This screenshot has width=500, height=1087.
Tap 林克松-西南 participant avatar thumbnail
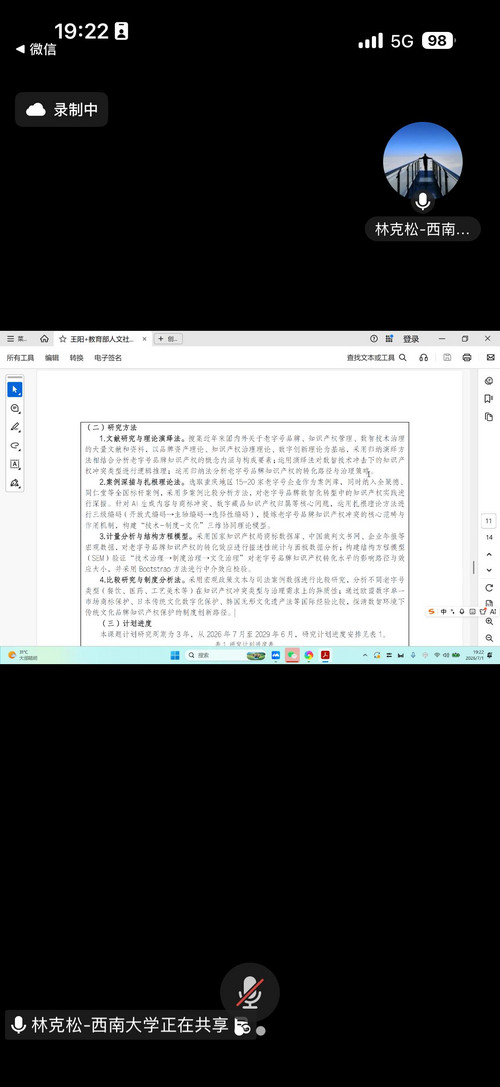(423, 162)
